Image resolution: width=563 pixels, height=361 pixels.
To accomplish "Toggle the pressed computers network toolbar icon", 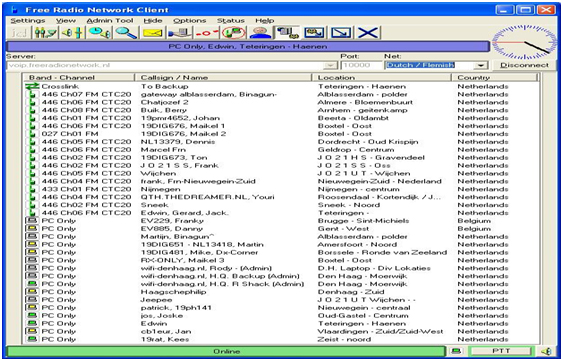I will point(288,33).
